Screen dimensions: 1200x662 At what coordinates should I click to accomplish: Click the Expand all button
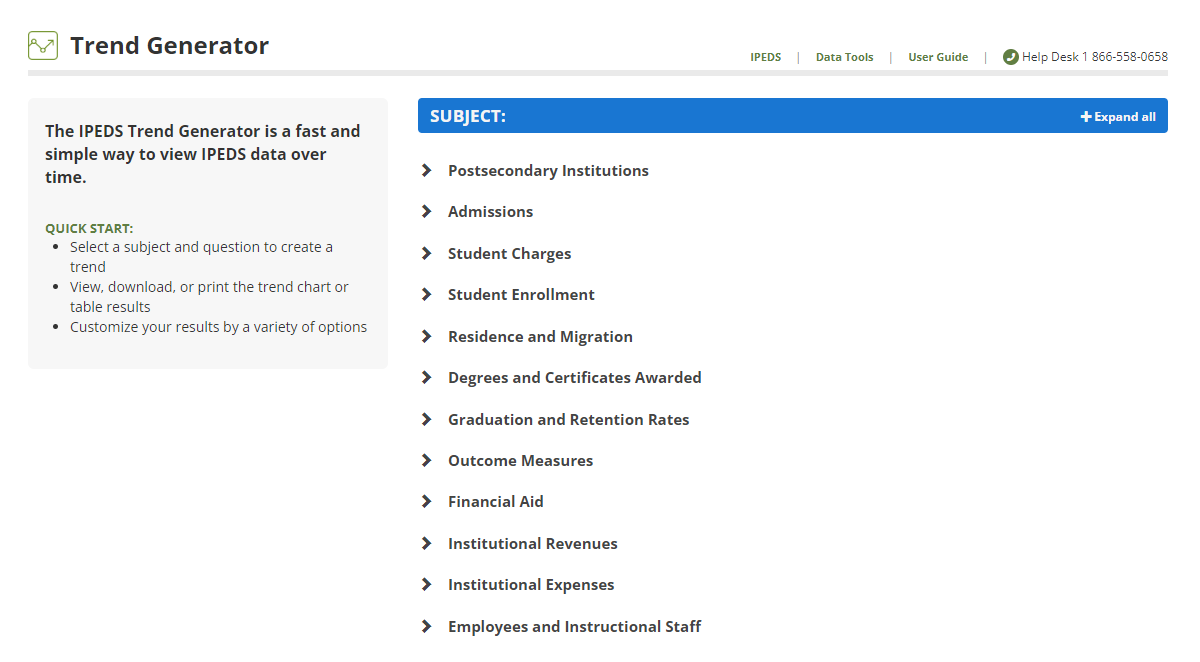1118,117
